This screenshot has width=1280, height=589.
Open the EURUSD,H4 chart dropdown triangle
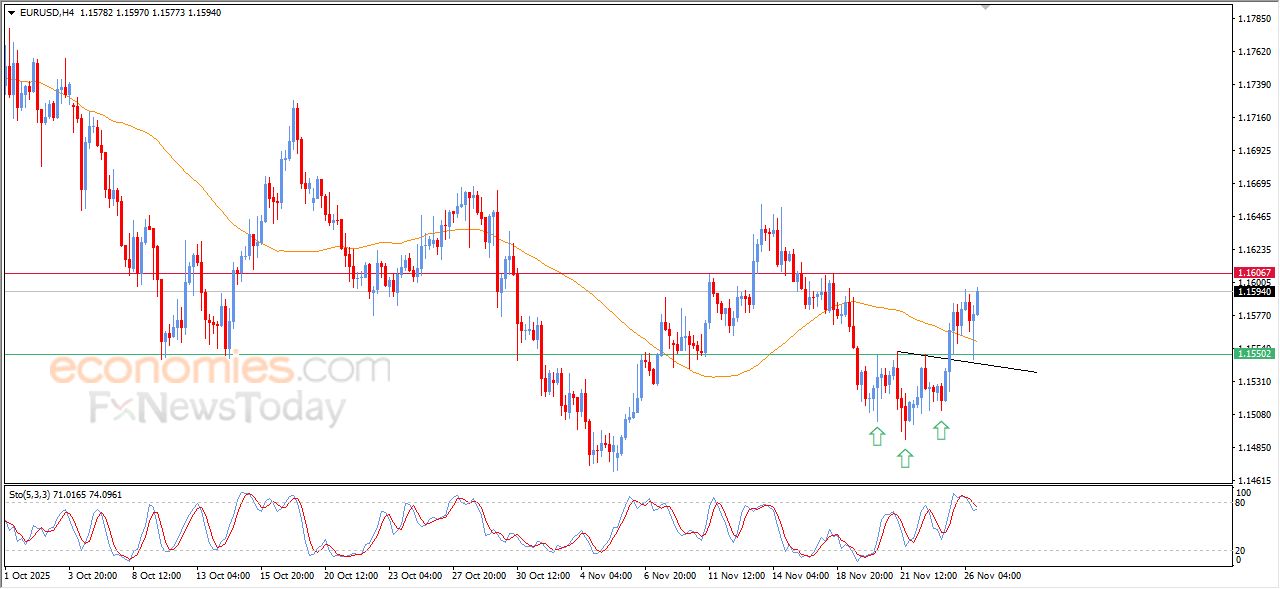coord(11,13)
